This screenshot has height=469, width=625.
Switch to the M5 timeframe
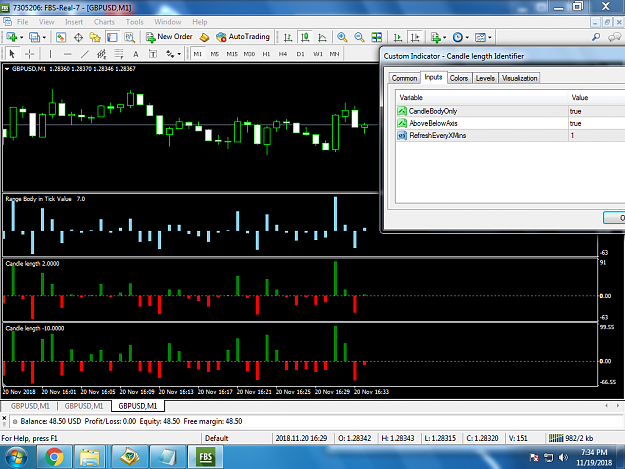(215, 54)
